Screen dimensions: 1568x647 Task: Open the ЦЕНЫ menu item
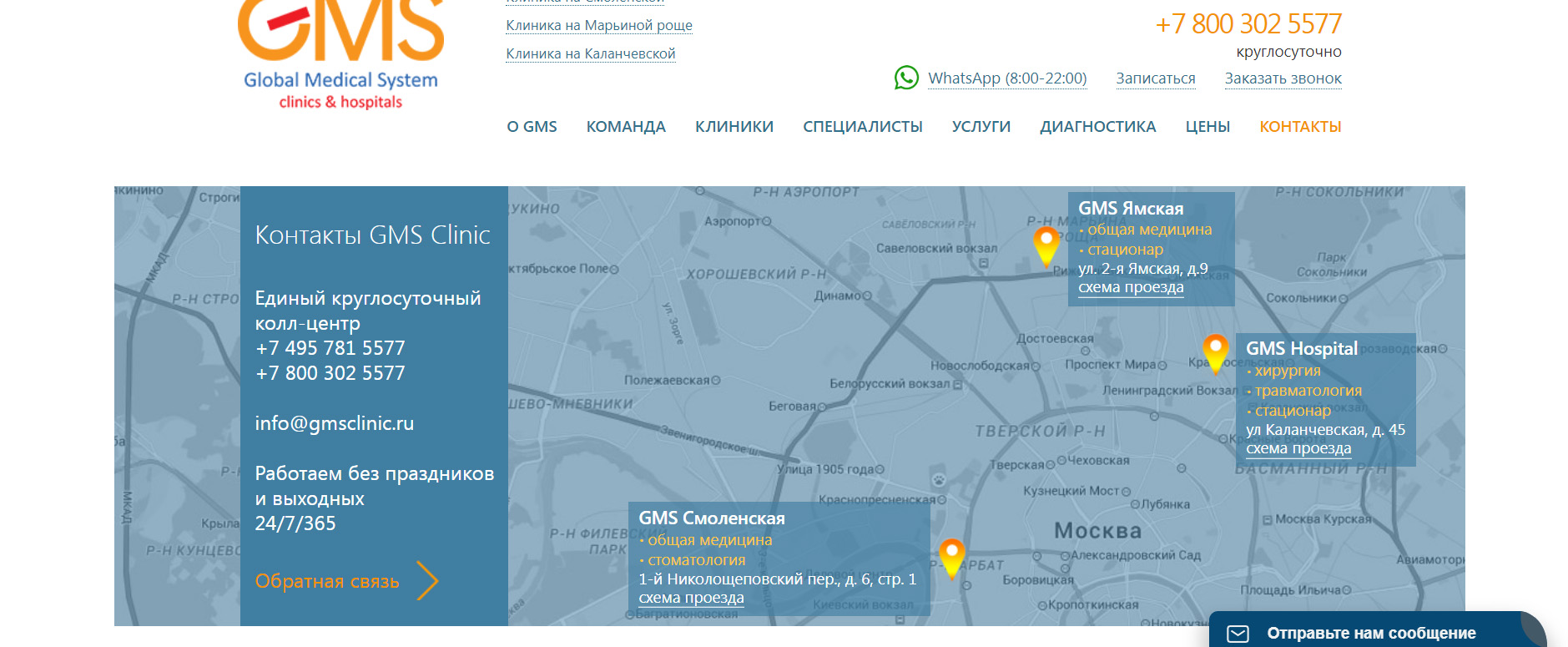[x=1208, y=127]
